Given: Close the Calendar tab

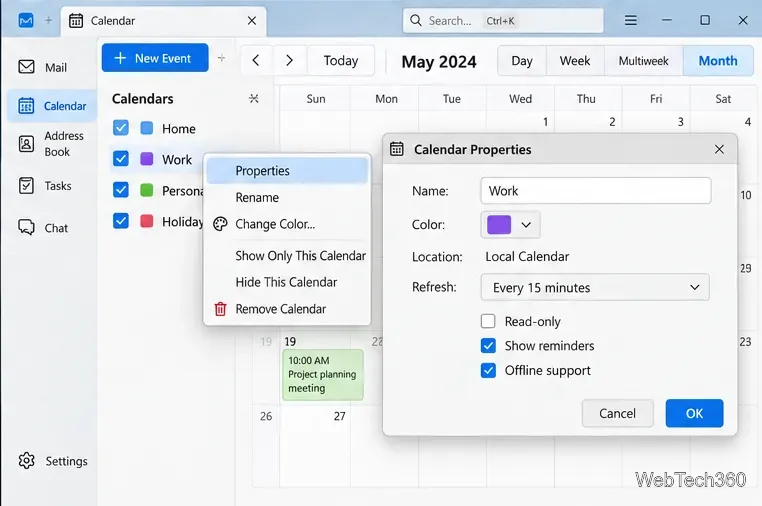Looking at the screenshot, I should pyautogui.click(x=252, y=20).
